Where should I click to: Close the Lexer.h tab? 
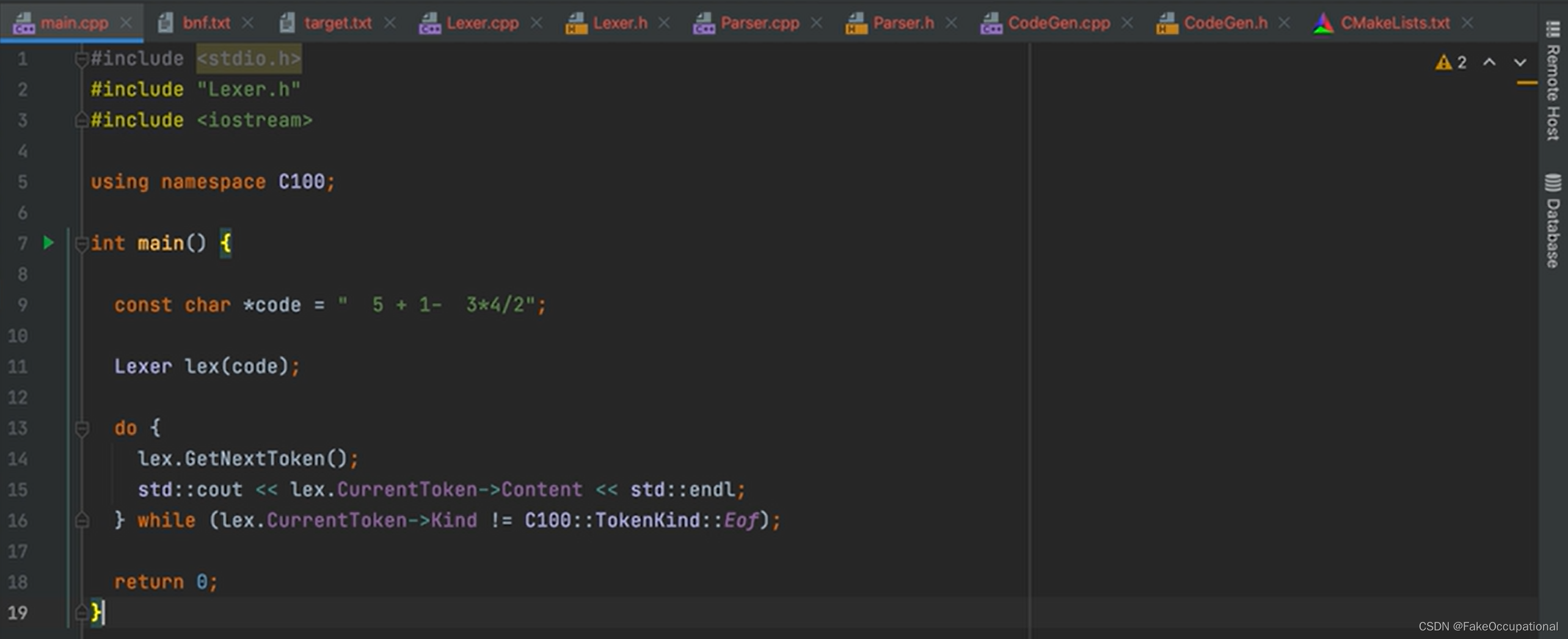(x=665, y=23)
